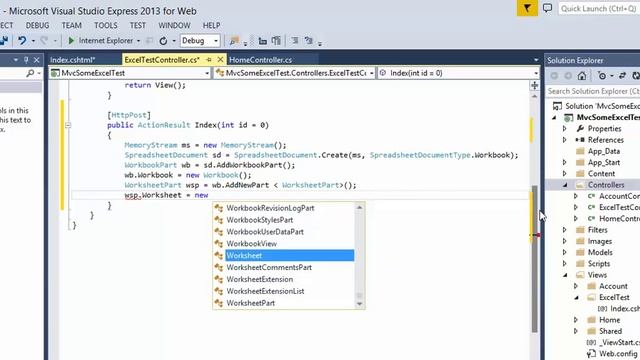
Task: Click the increase indent toolbar icon
Action: click(x=276, y=41)
